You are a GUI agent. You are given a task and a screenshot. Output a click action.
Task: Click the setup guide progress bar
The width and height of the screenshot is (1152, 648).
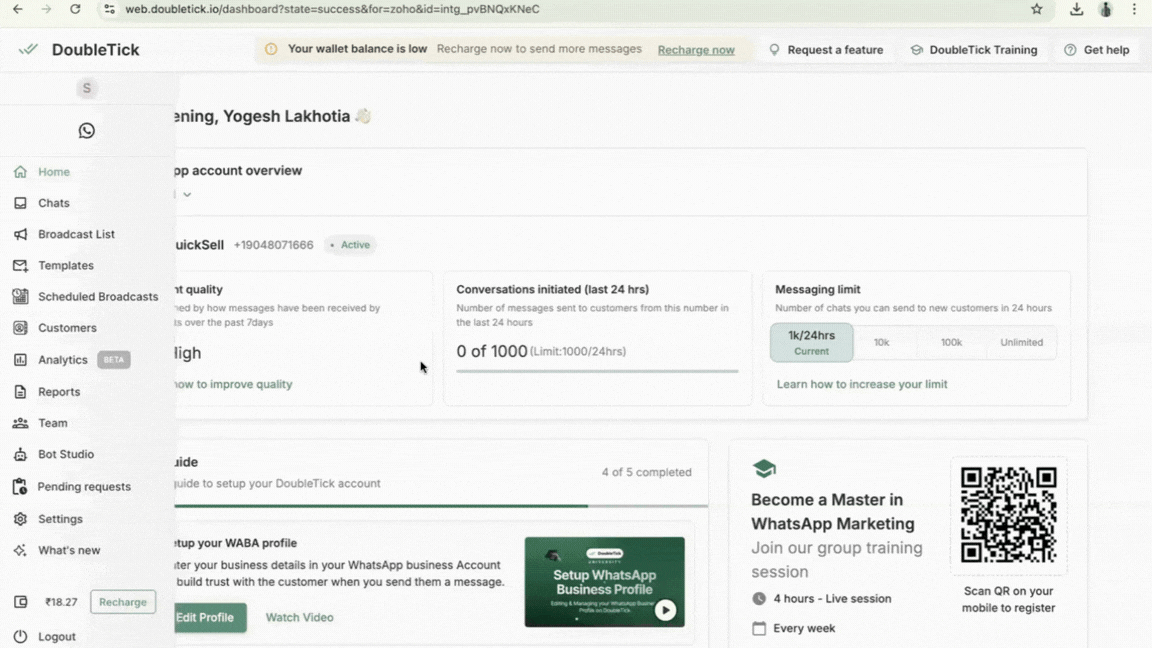pyautogui.click(x=440, y=506)
